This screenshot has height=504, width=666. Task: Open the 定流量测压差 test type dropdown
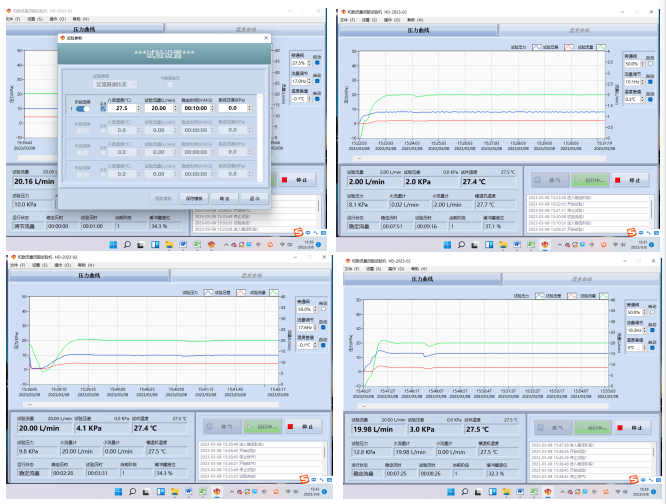click(x=115, y=84)
